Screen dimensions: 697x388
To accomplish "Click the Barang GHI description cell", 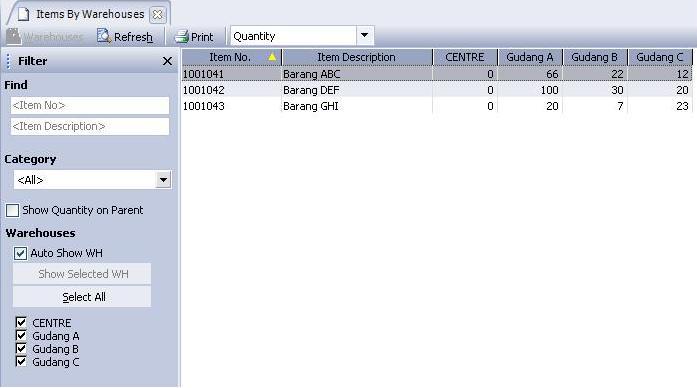I will point(357,106).
